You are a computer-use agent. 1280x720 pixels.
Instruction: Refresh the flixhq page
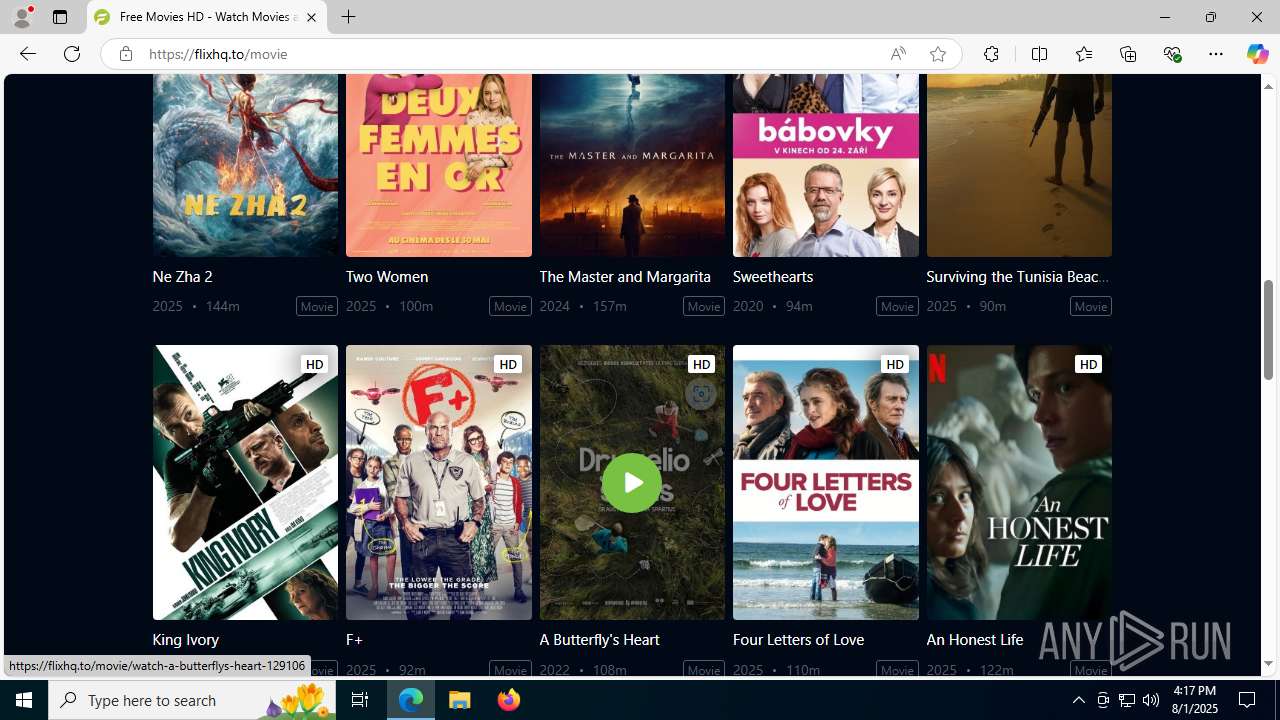[x=72, y=54]
